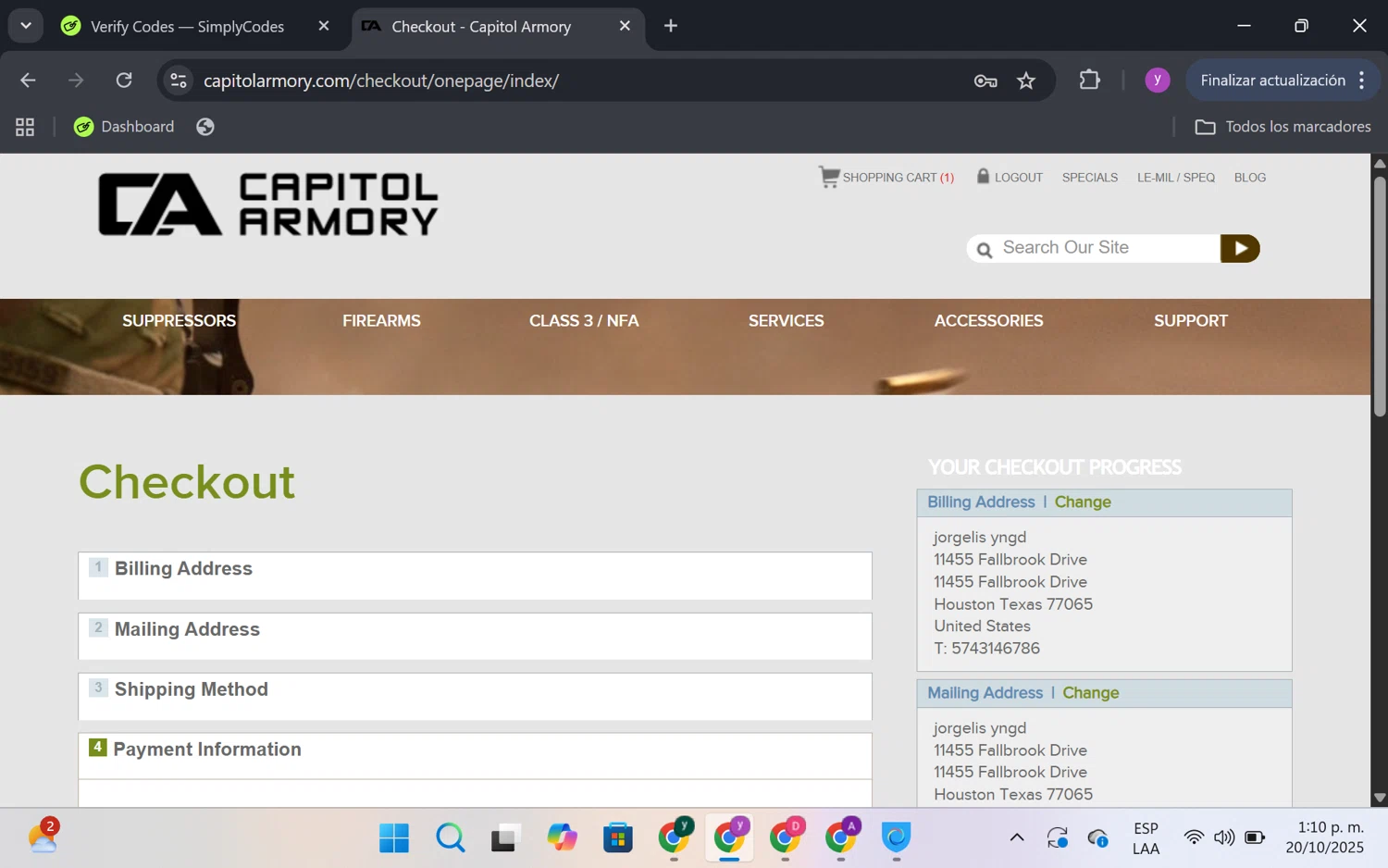Open the Dashboard bookmark
Viewport: 1388px width, 868px height.
click(124, 127)
